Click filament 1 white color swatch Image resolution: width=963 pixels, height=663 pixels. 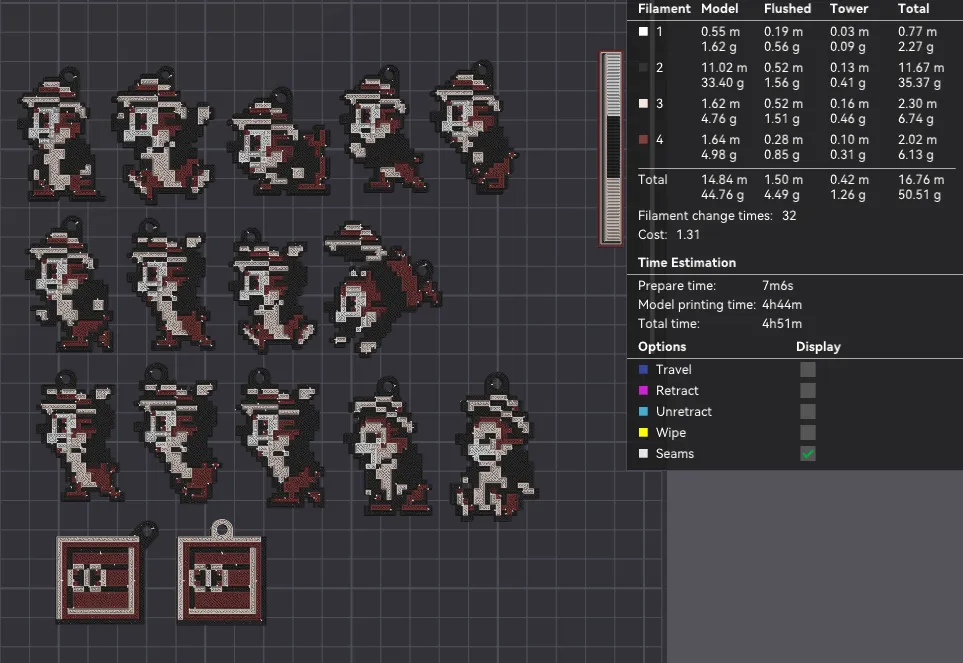(643, 31)
